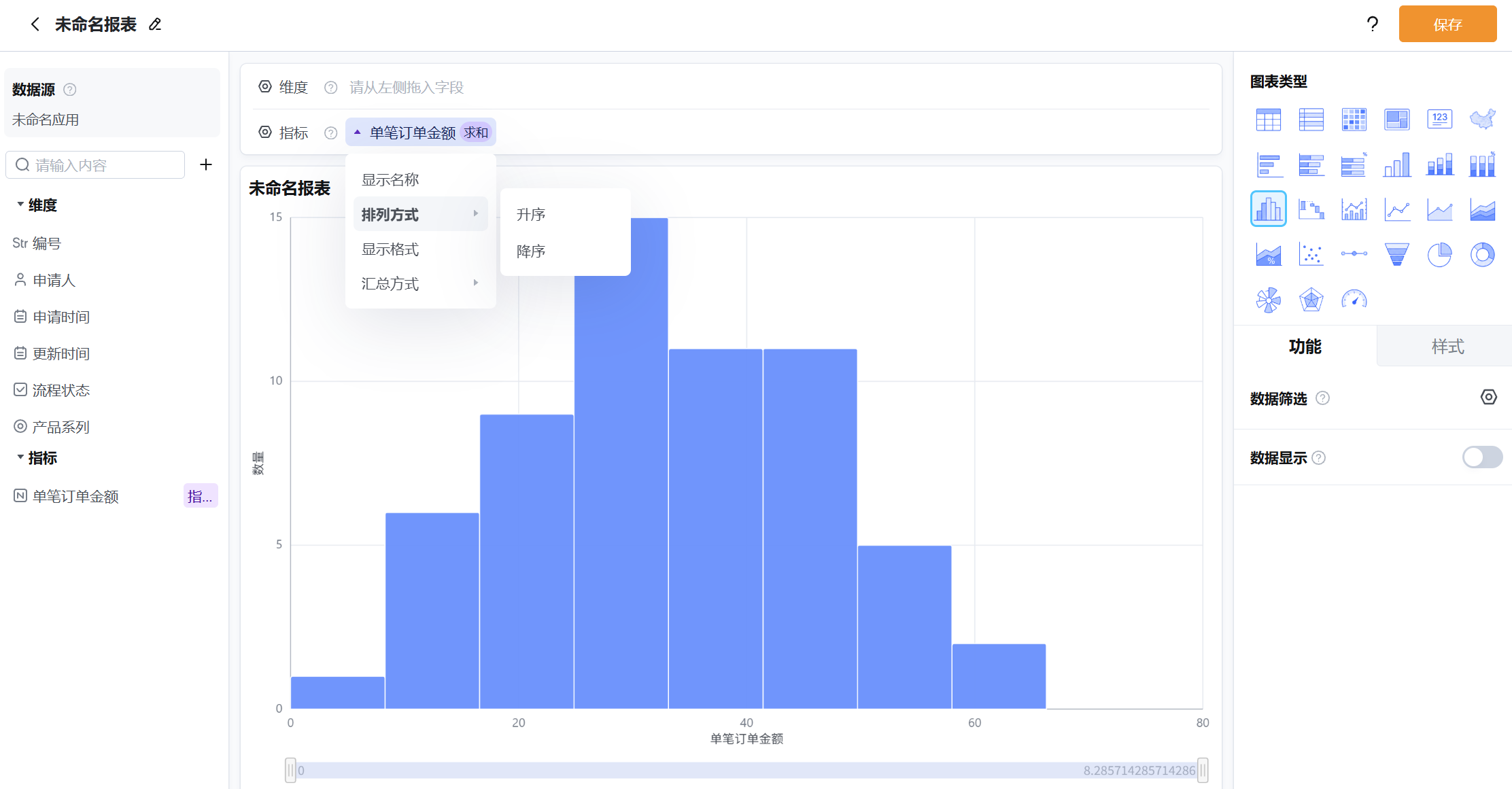The image size is (1512, 789).
Task: Click the left handle of the range slider
Action: [290, 770]
